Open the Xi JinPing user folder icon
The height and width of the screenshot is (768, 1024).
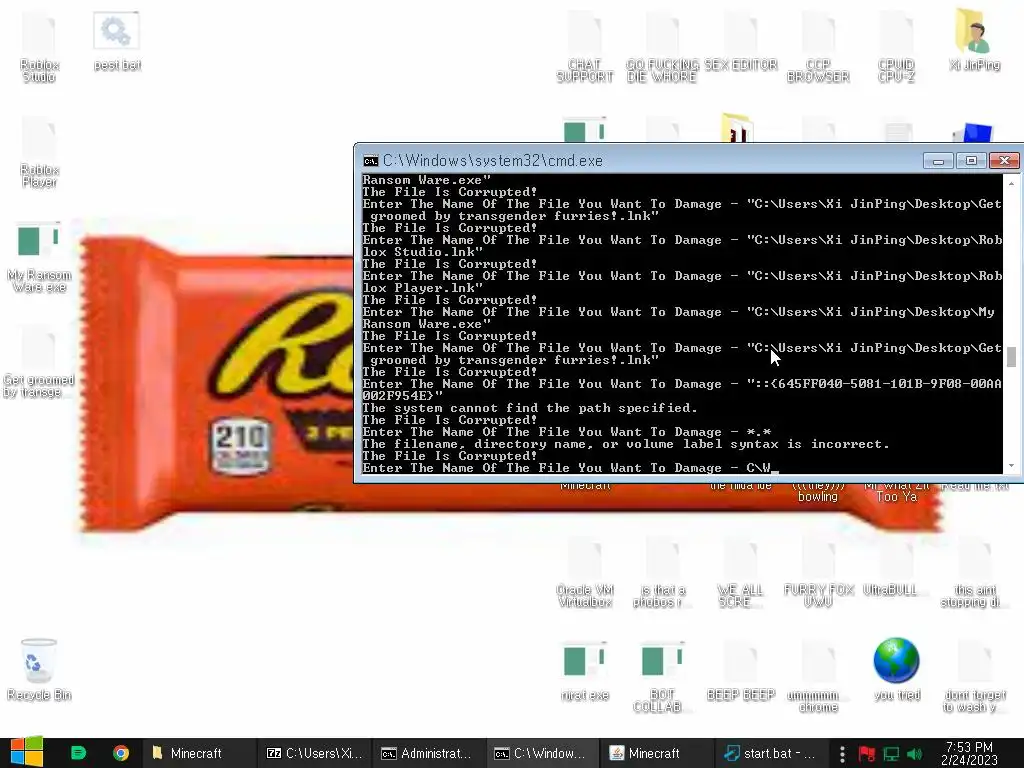point(974,39)
